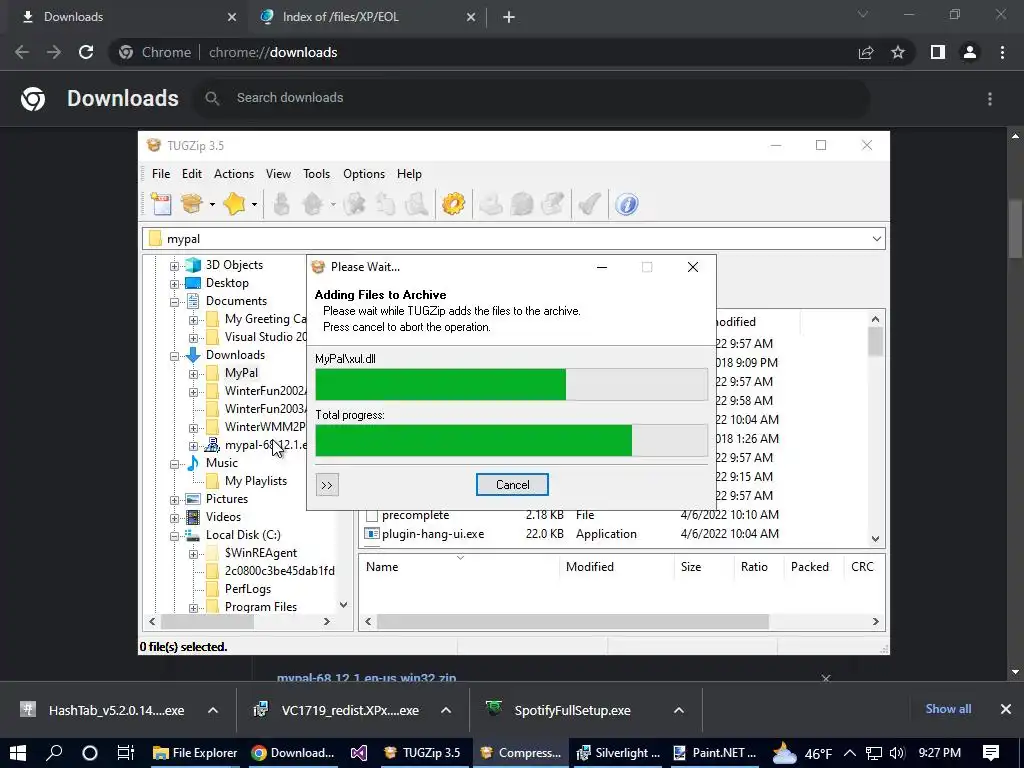Open Chrome three-dot main menu
1024x768 pixels.
(x=1002, y=52)
